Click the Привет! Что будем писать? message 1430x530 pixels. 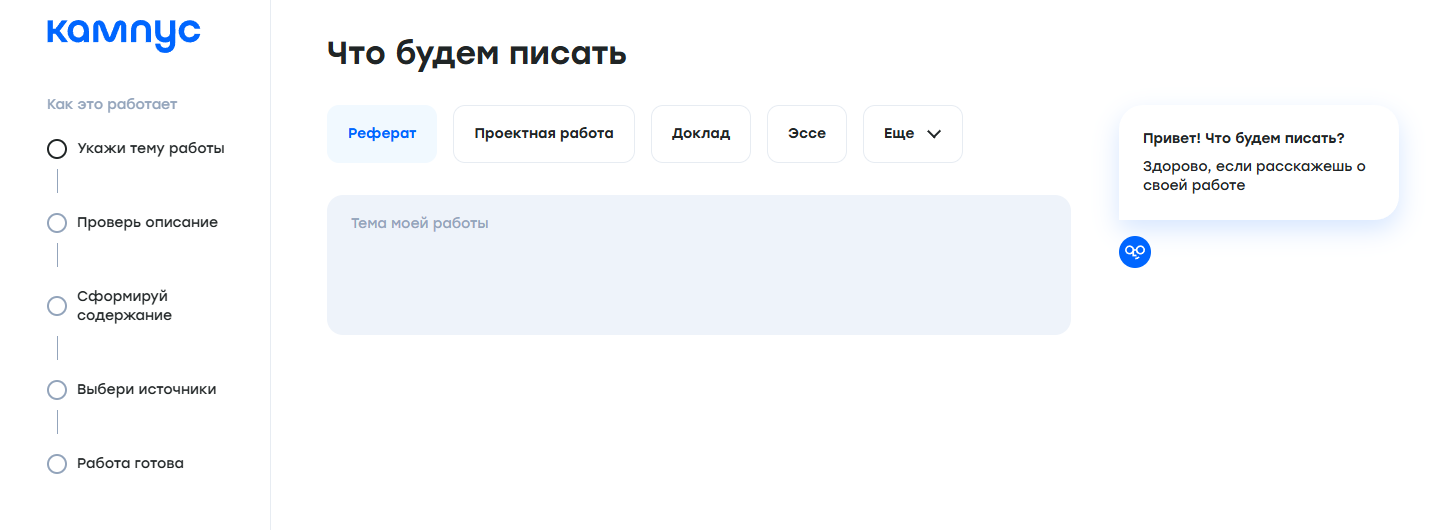click(1243, 138)
